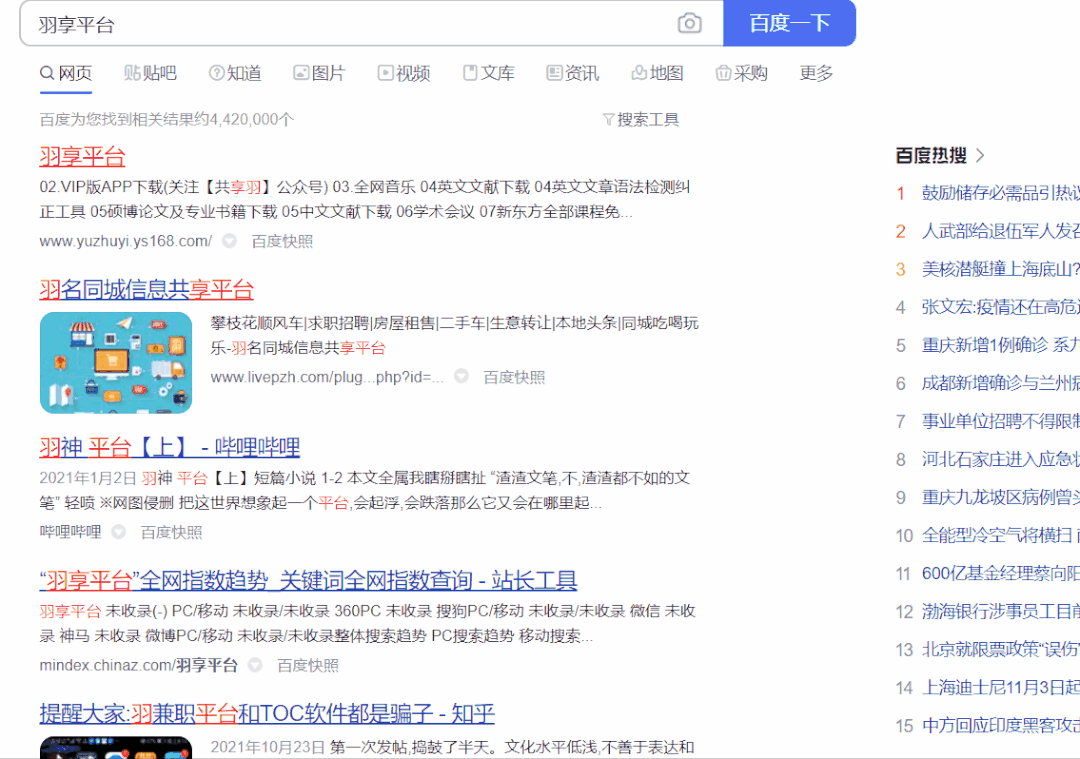
Task: Open hot search 成都新增确诊与兰州
Action: [1001, 383]
